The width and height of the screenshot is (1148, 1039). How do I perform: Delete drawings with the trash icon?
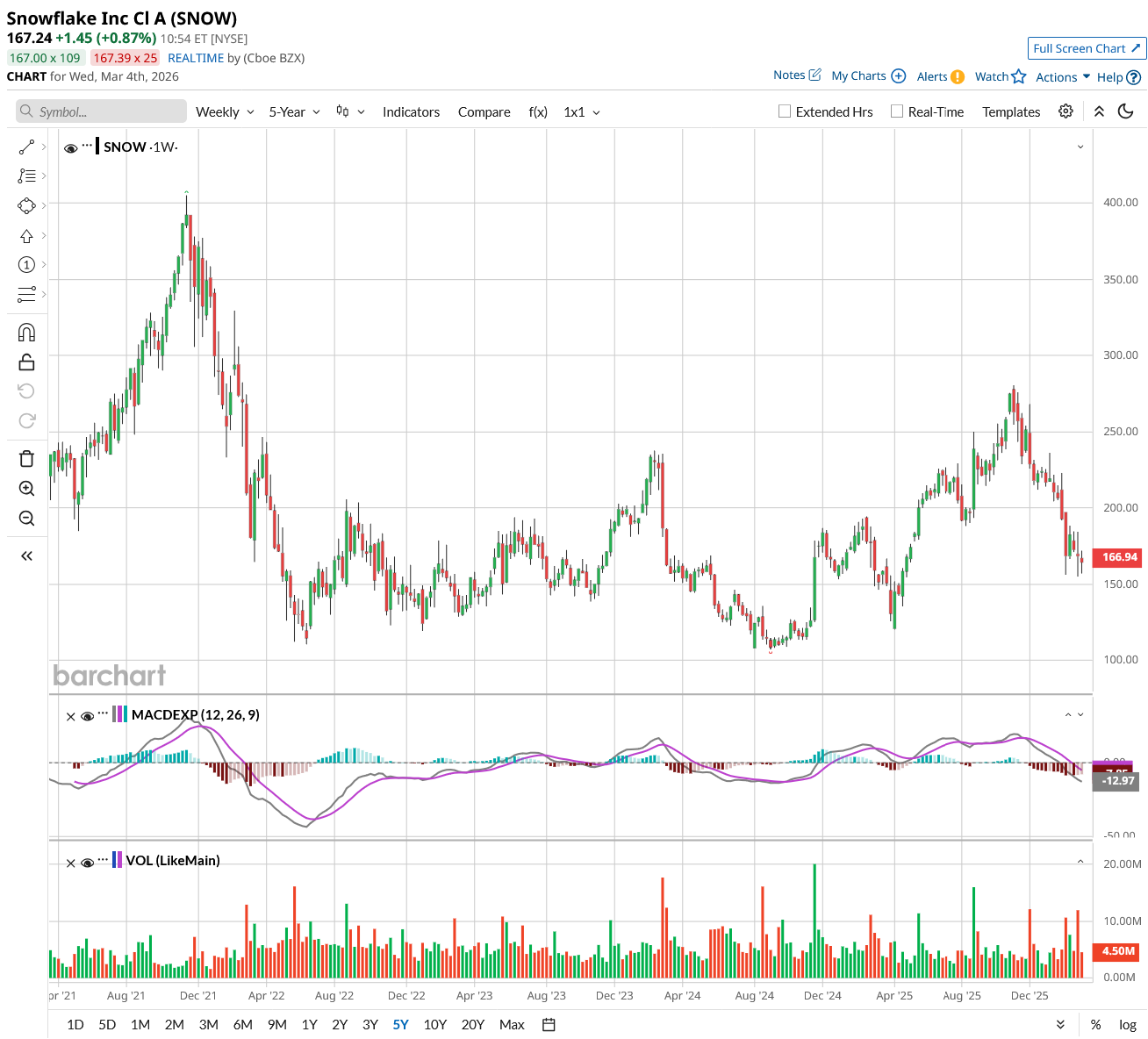point(26,459)
